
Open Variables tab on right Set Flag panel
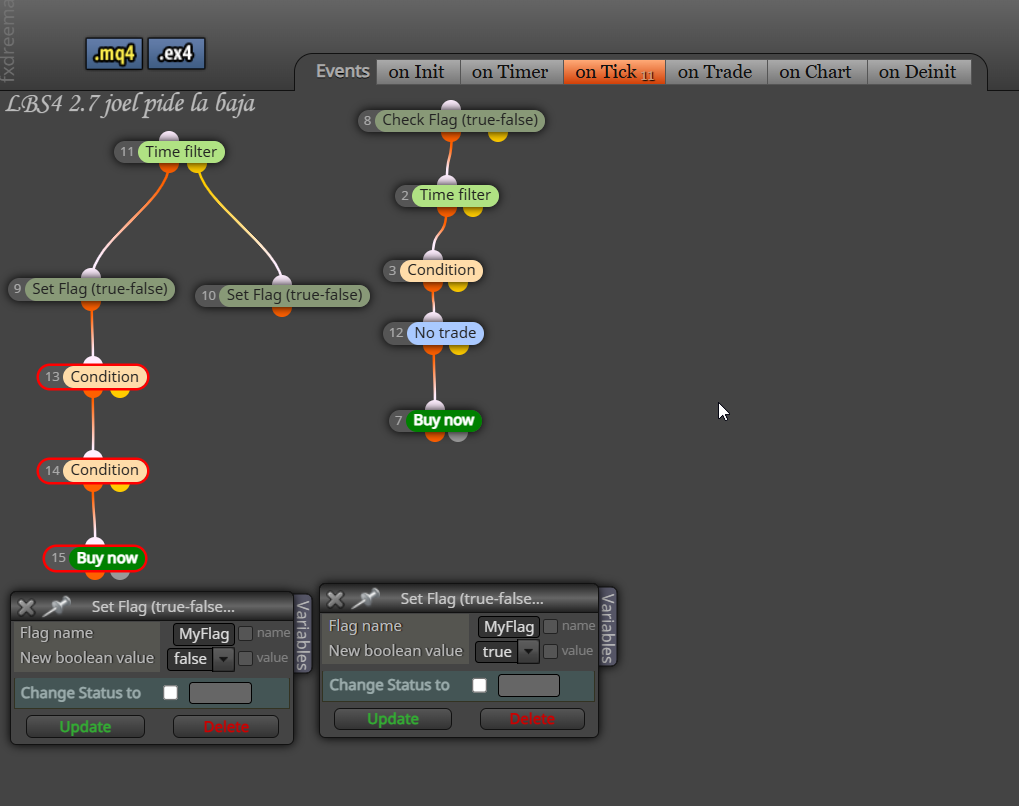608,627
